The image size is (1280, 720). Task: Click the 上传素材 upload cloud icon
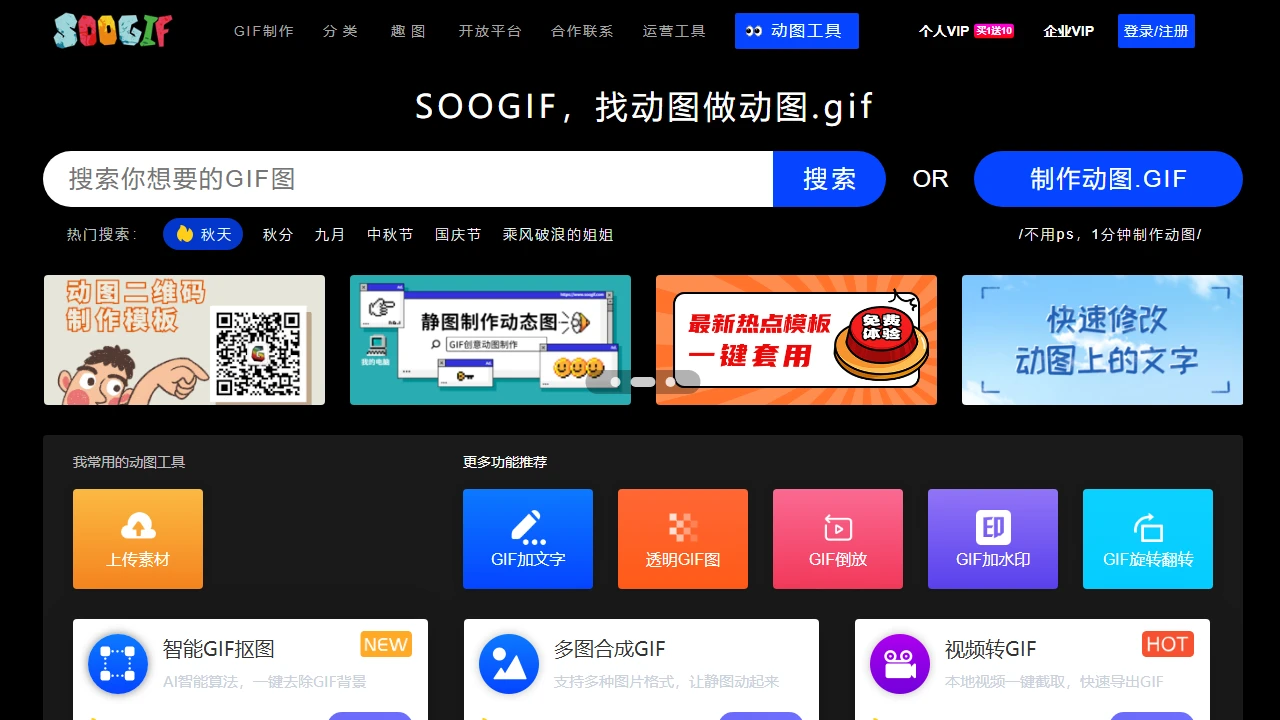pyautogui.click(x=138, y=525)
